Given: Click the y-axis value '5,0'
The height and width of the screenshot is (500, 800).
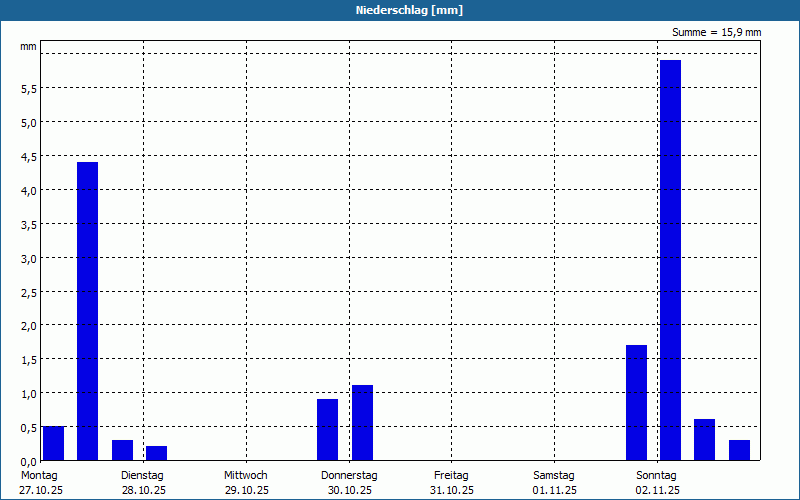Looking at the screenshot, I should click(29, 123).
